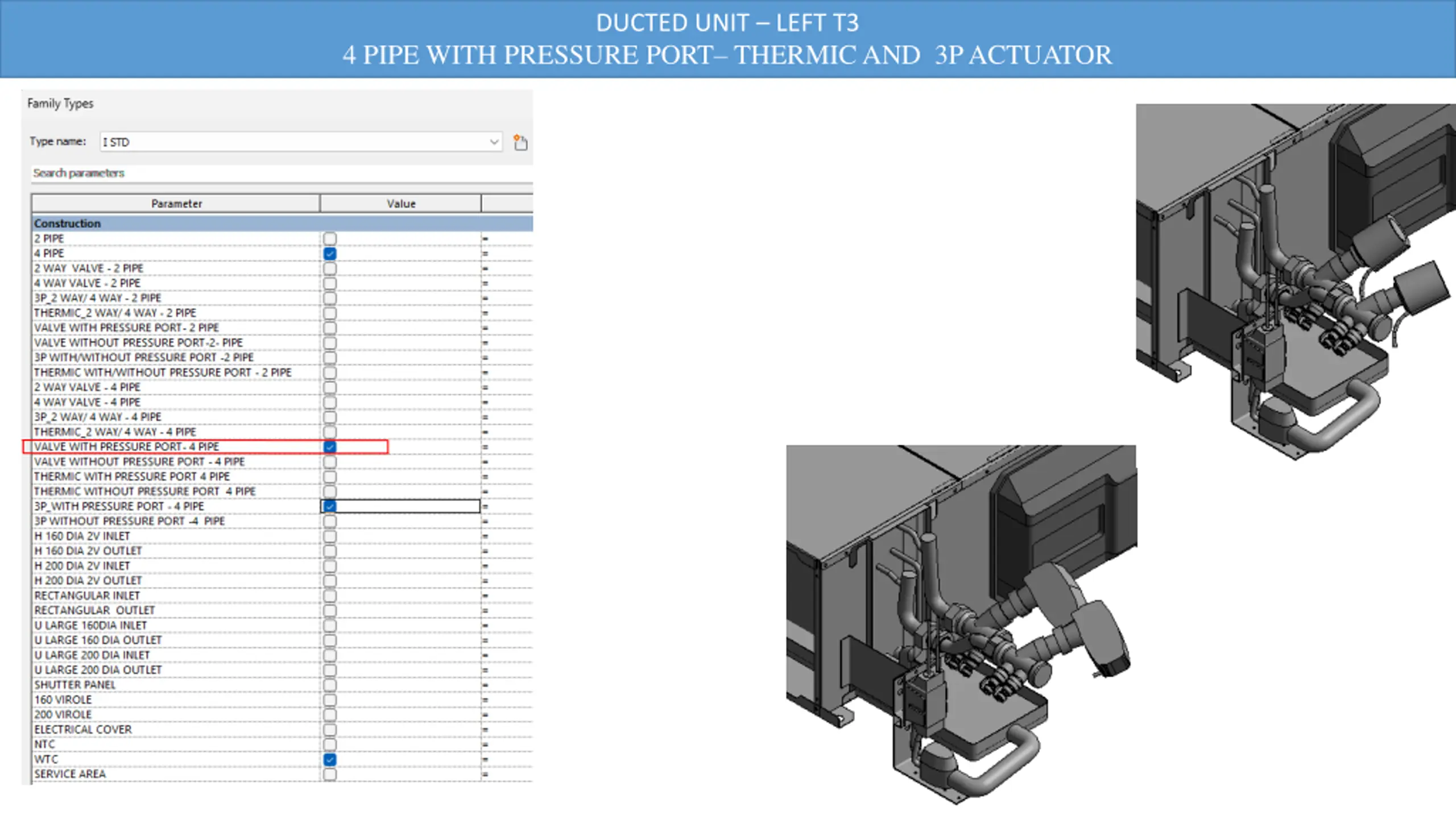1456x819 pixels.
Task: Select the WTC parameter name
Action: (46, 759)
